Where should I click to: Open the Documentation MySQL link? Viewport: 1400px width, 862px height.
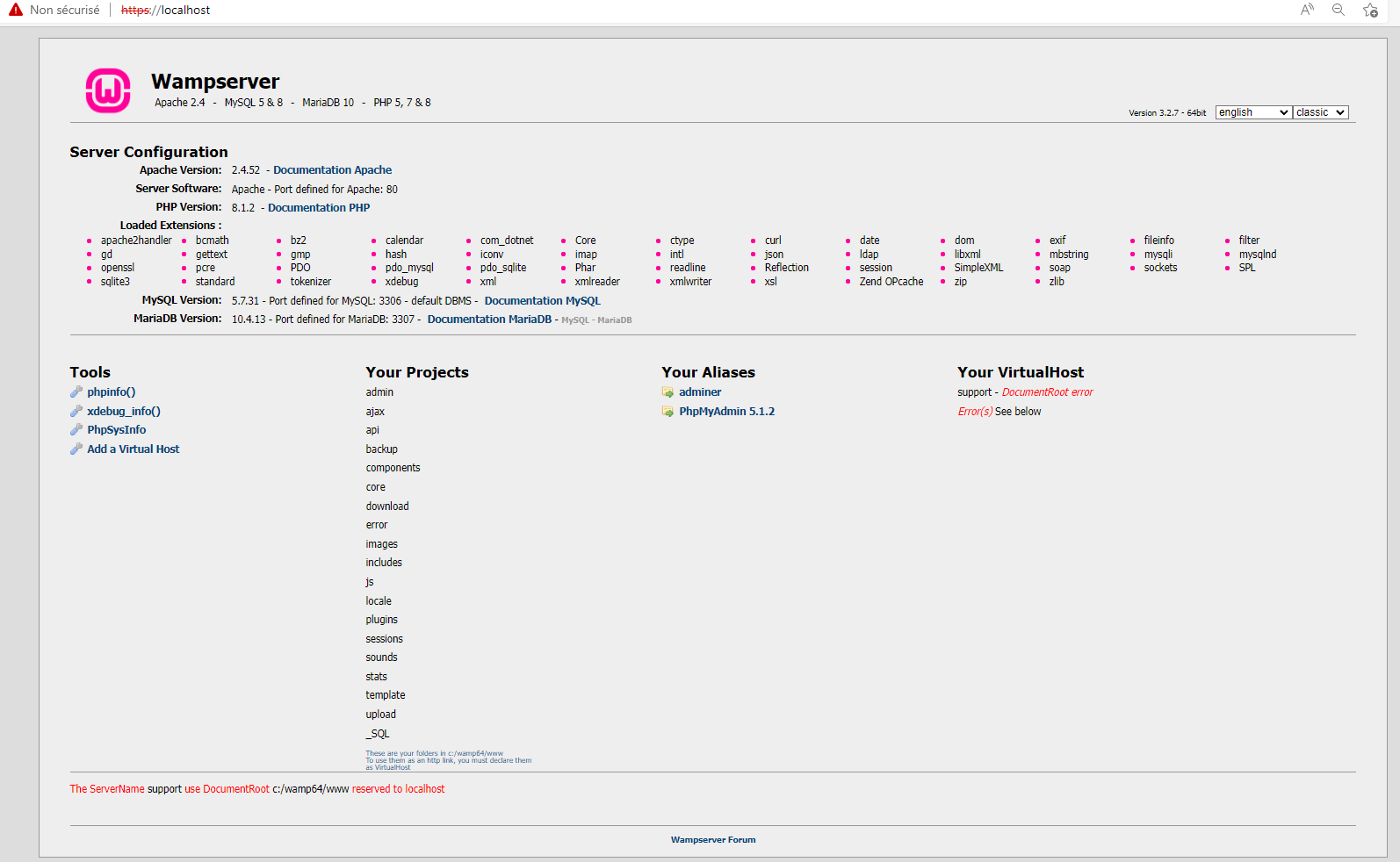point(543,301)
